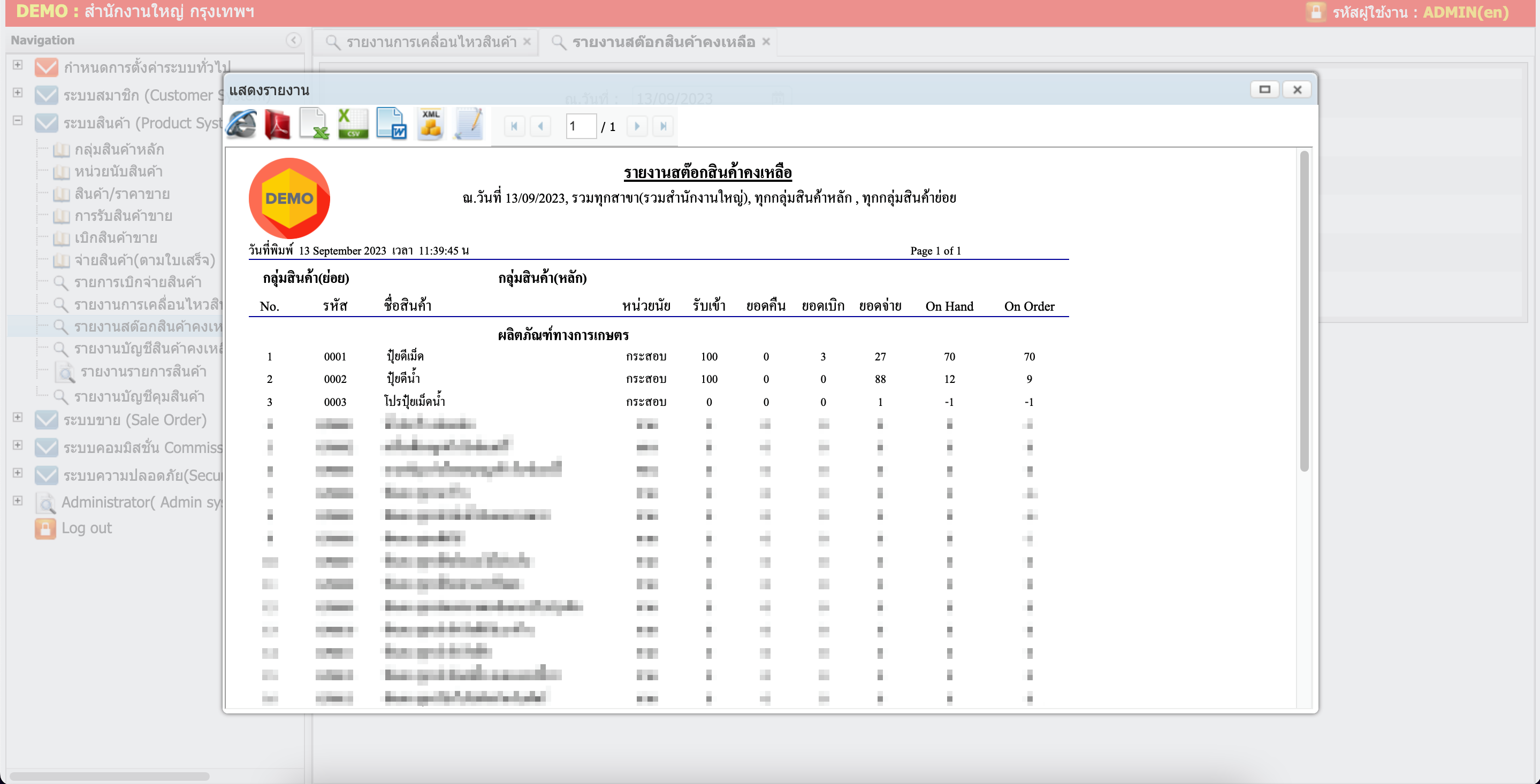Collapse ระบบสินค้า (Product System) tree node
The image size is (1540, 784).
(18, 121)
